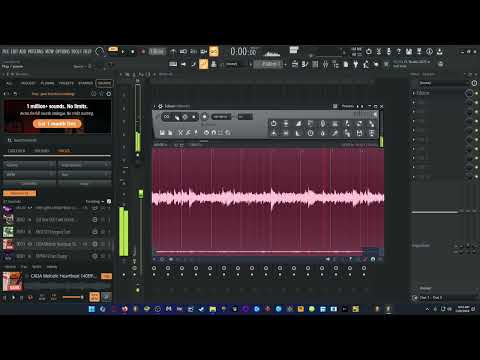480x360 pixels.
Task: Adjust the mixer track volume fader
Action: 141,194
